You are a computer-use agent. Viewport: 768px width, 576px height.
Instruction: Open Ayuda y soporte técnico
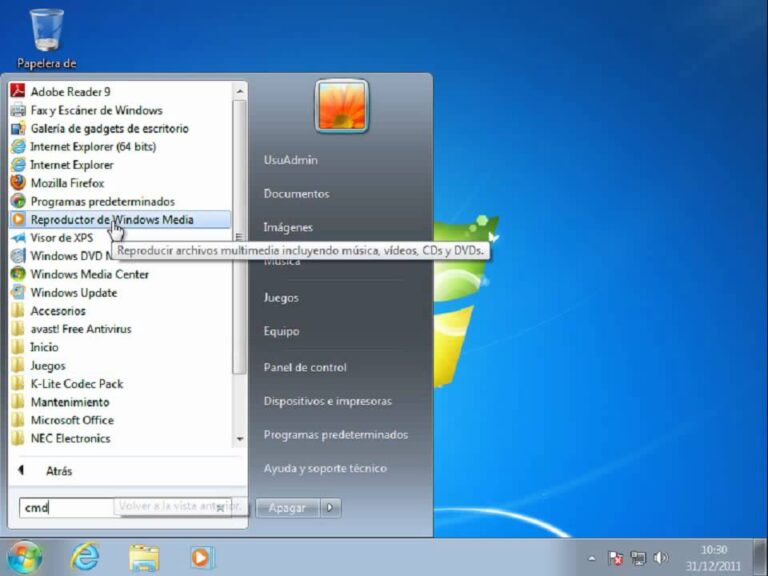coord(325,468)
